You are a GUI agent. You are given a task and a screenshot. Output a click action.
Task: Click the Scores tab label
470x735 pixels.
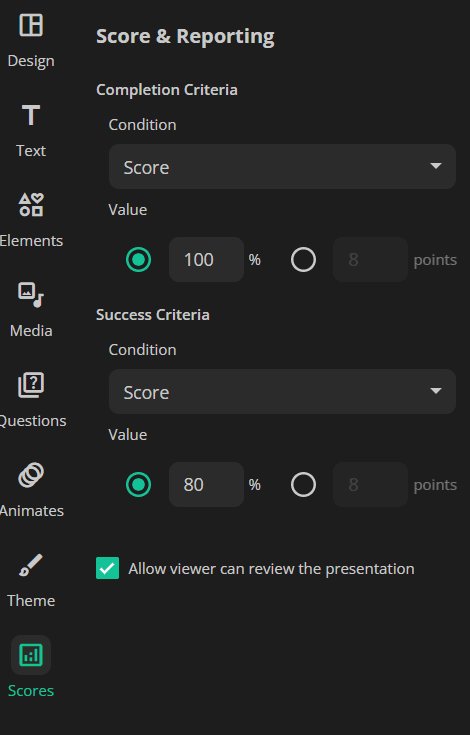point(31,690)
